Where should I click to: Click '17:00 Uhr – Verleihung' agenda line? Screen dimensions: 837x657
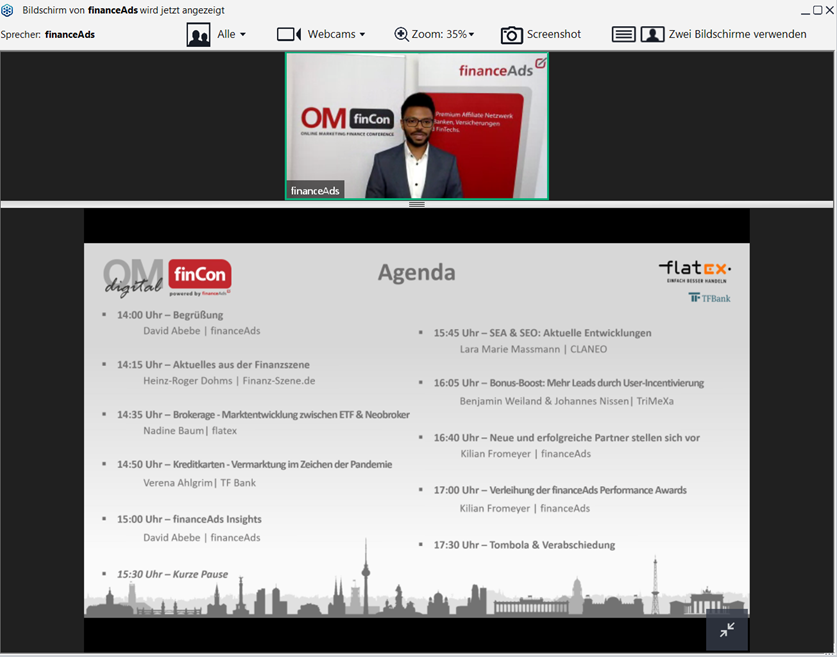560,490
